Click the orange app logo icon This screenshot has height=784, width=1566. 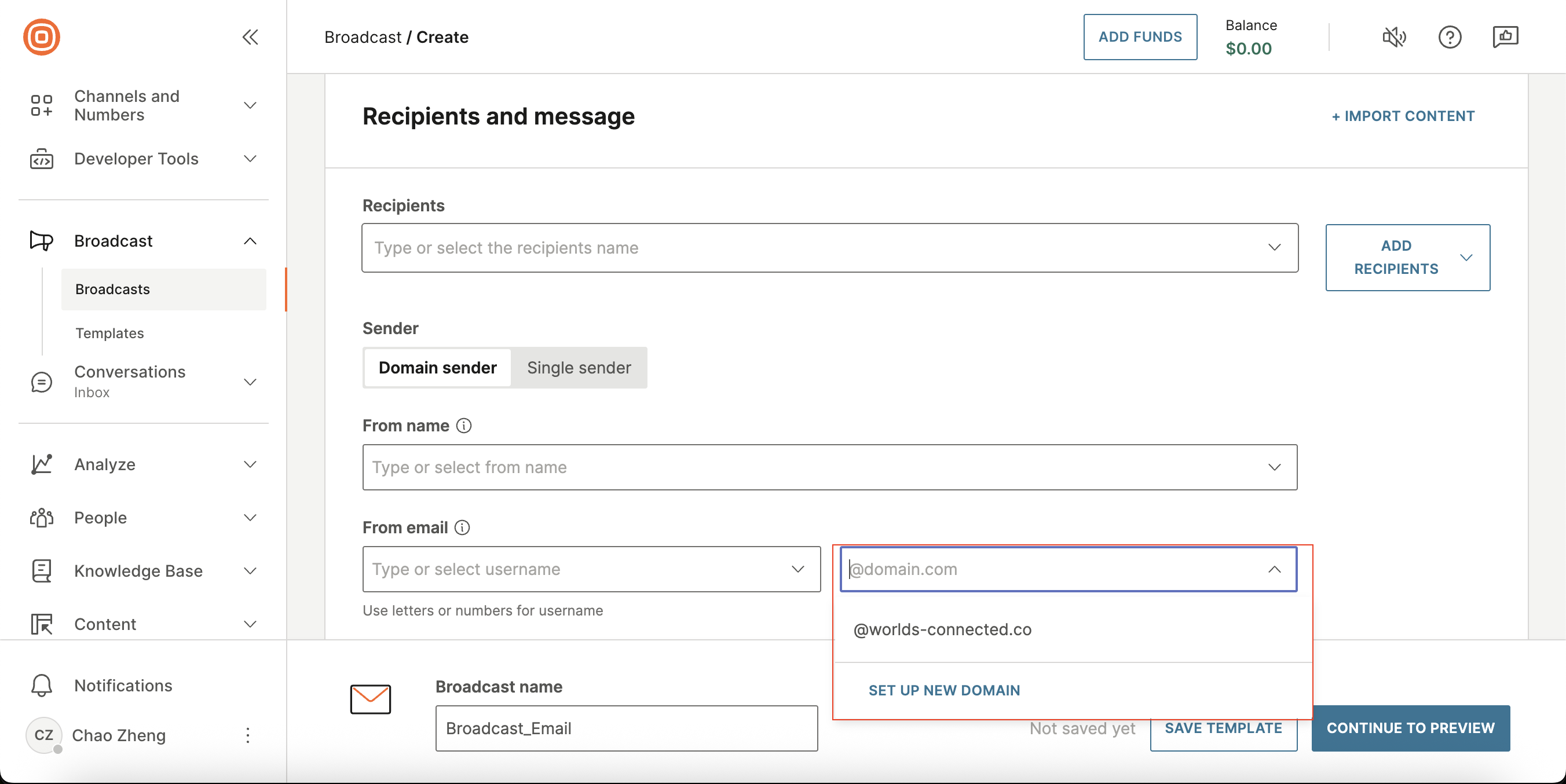41,37
